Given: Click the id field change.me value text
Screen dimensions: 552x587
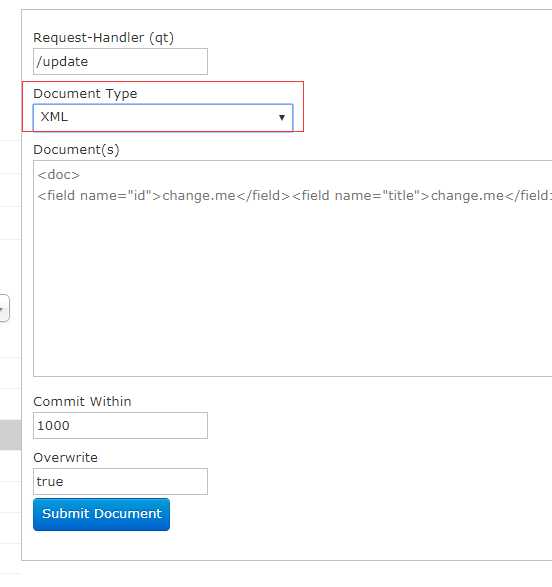Looking at the screenshot, I should 198,195.
